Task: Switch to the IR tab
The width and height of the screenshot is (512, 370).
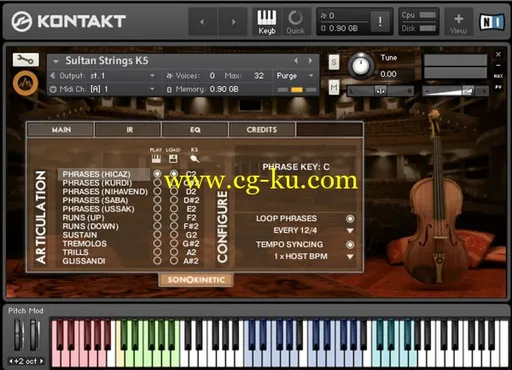Action: point(128,130)
